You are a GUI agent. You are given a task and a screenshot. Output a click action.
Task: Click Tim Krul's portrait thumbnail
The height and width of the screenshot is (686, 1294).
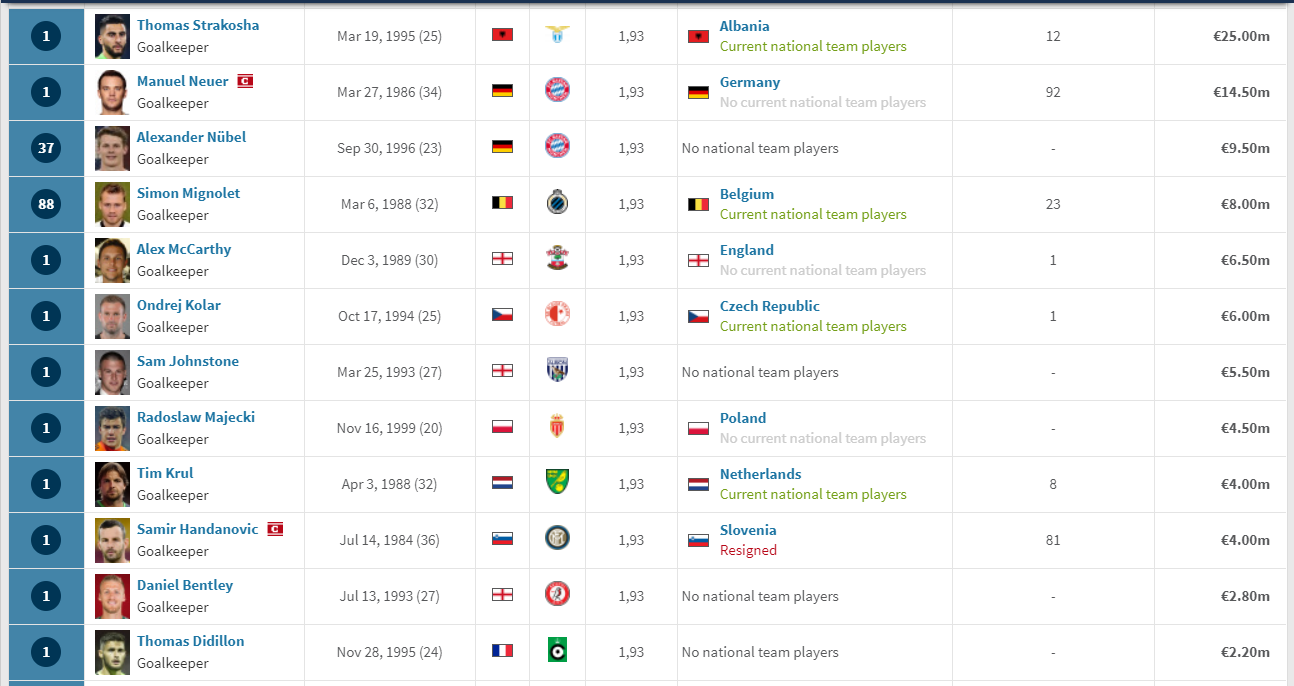tap(112, 484)
